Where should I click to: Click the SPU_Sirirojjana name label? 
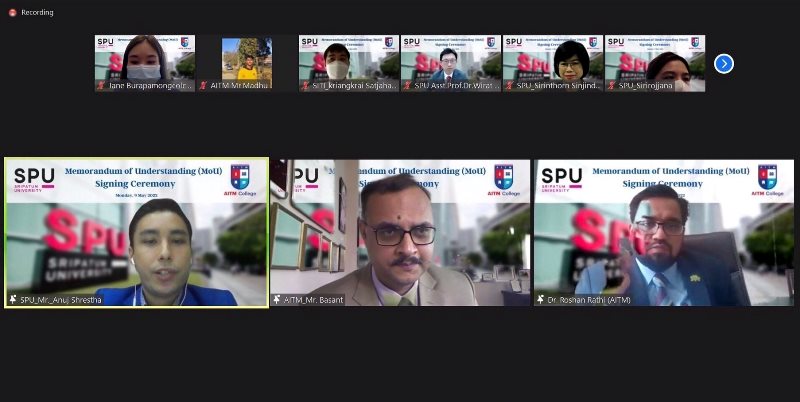645,86
